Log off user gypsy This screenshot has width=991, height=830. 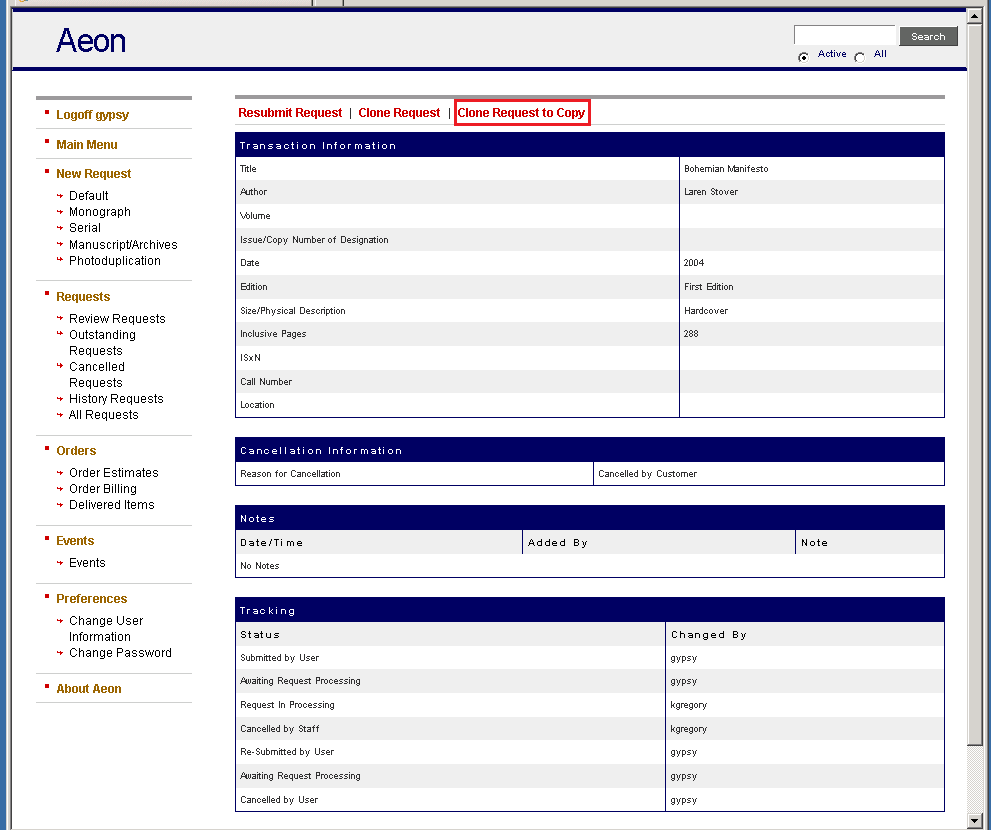(92, 115)
